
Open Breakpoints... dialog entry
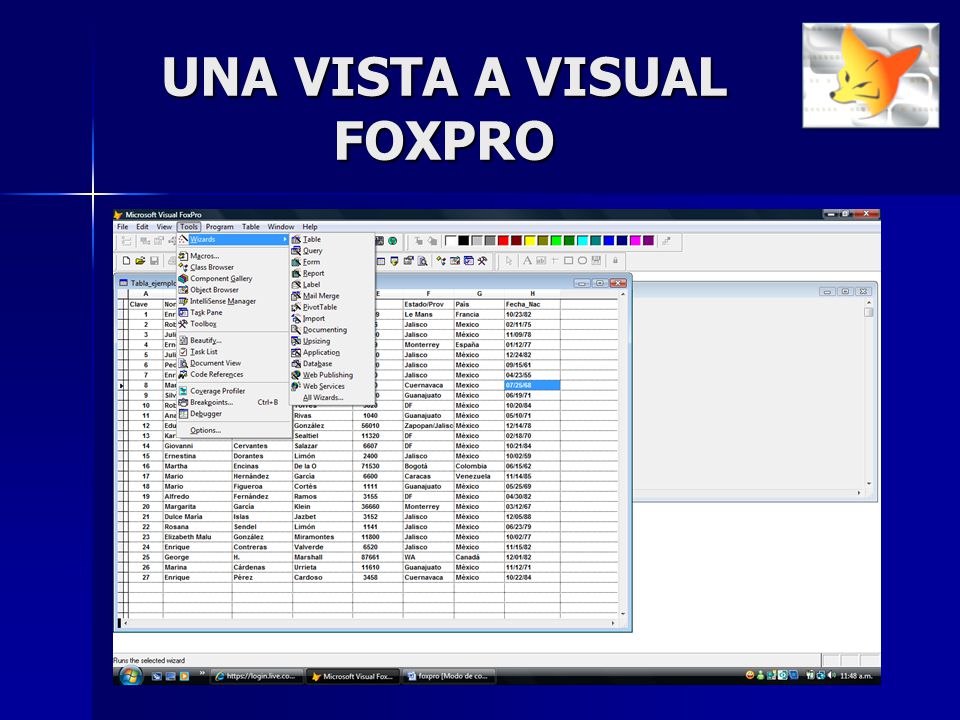click(x=234, y=402)
